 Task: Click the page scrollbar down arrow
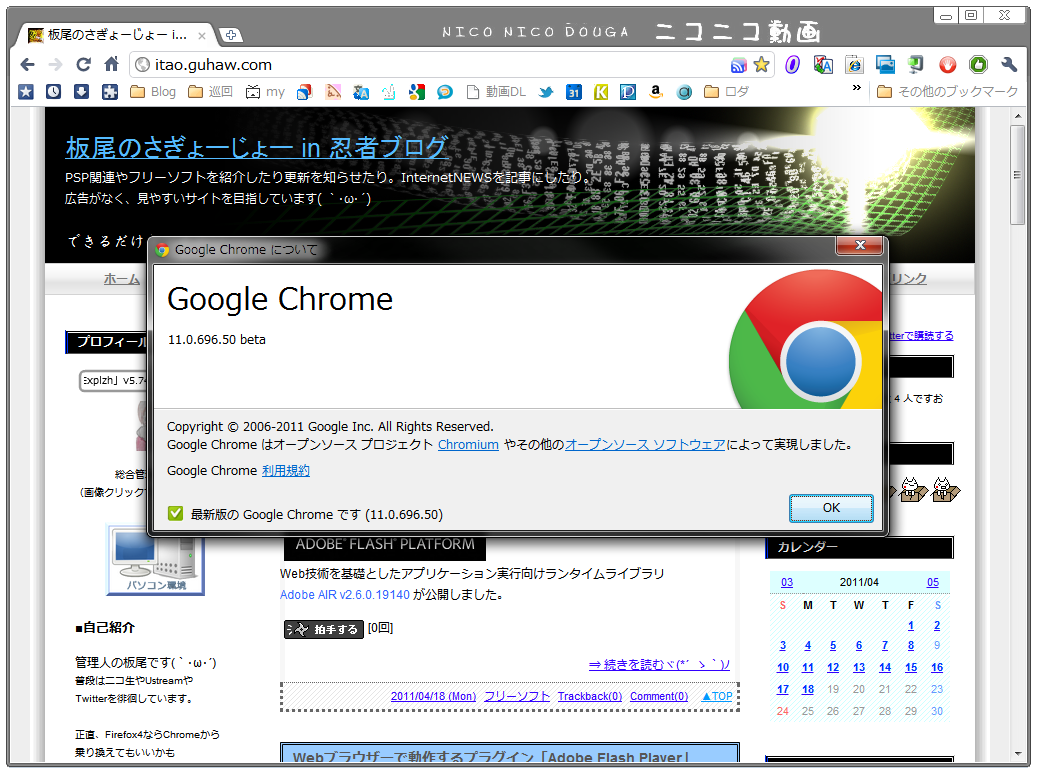point(1018,754)
